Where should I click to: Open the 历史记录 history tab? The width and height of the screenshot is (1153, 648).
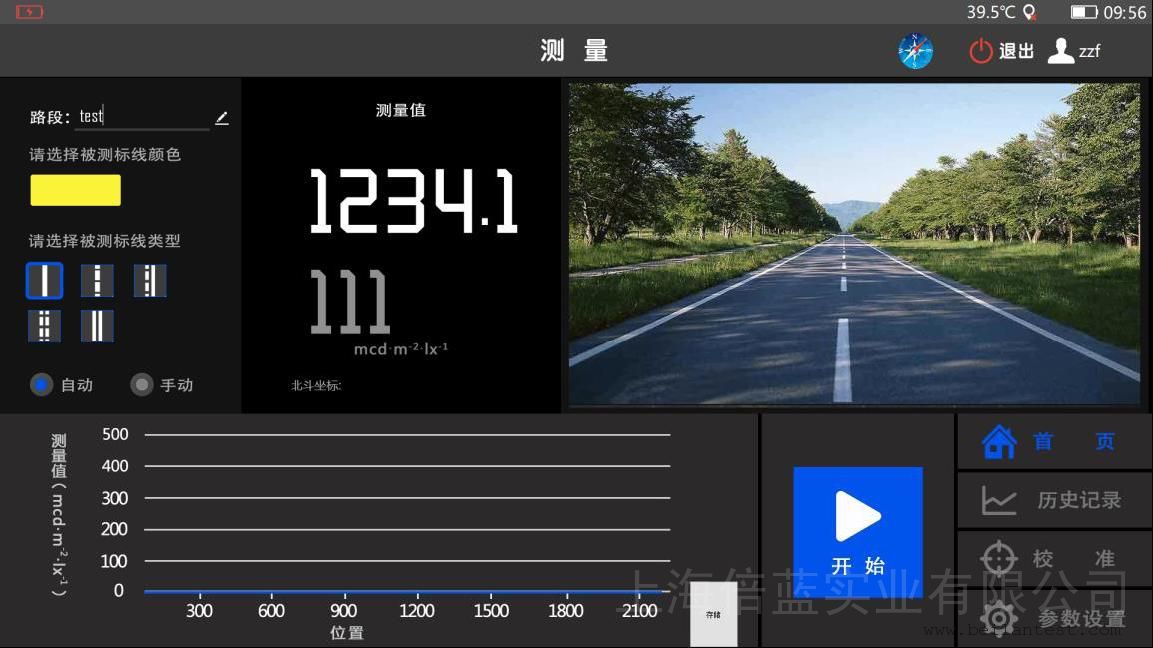pyautogui.click(x=1054, y=500)
